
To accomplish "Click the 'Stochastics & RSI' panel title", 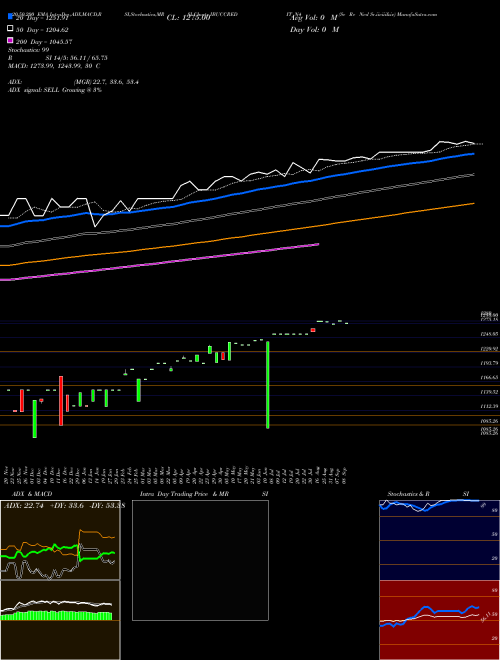I will [428, 494].
